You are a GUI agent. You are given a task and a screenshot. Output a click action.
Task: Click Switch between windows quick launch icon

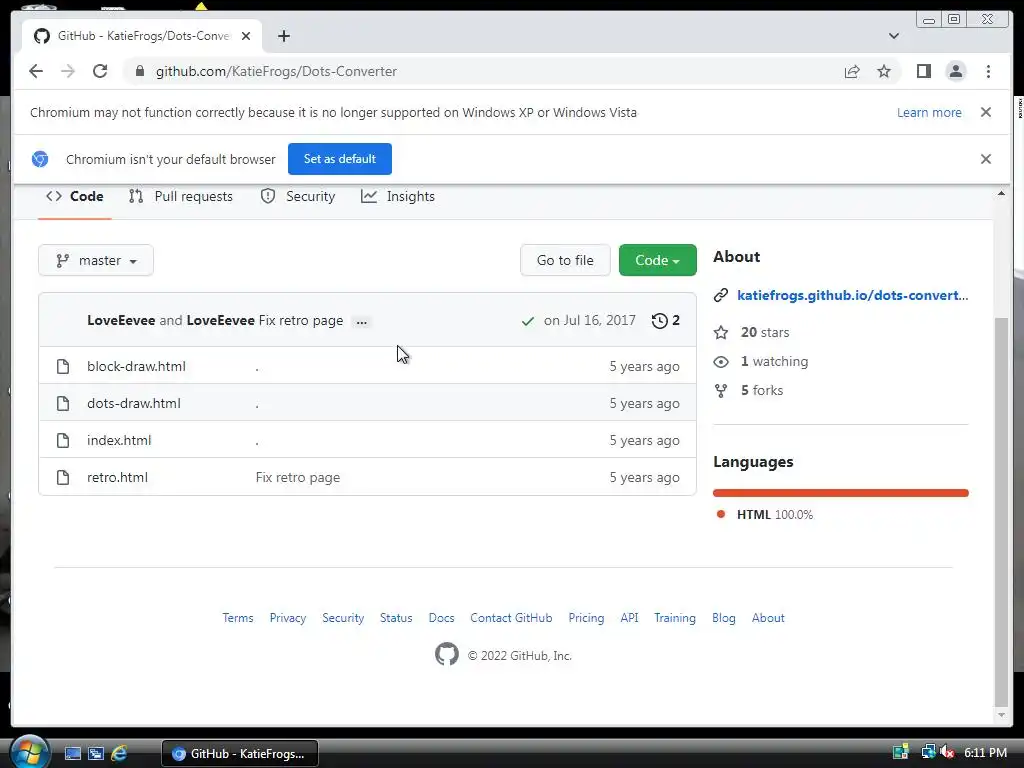[x=96, y=754]
